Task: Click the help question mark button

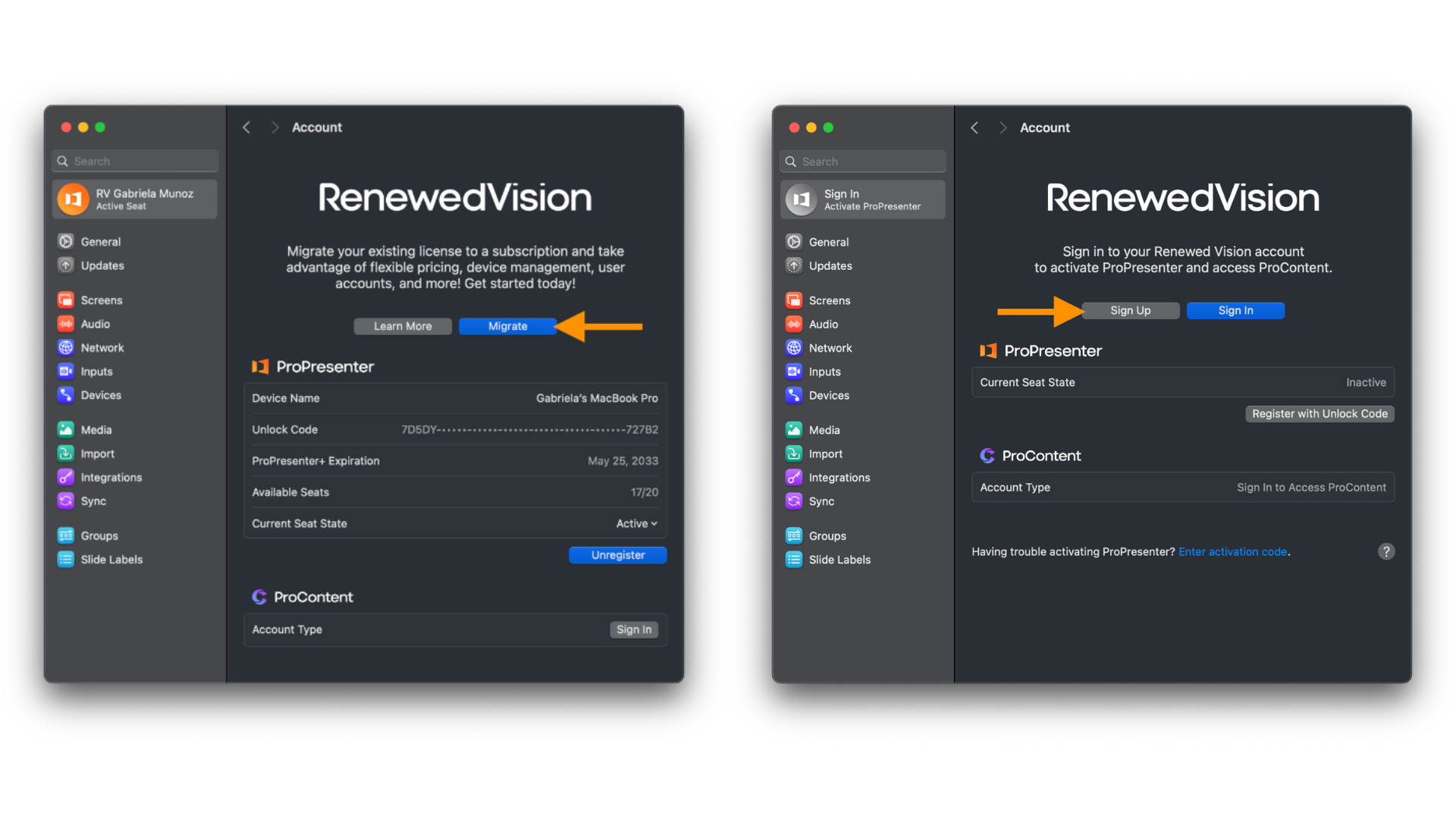Action: (1386, 551)
